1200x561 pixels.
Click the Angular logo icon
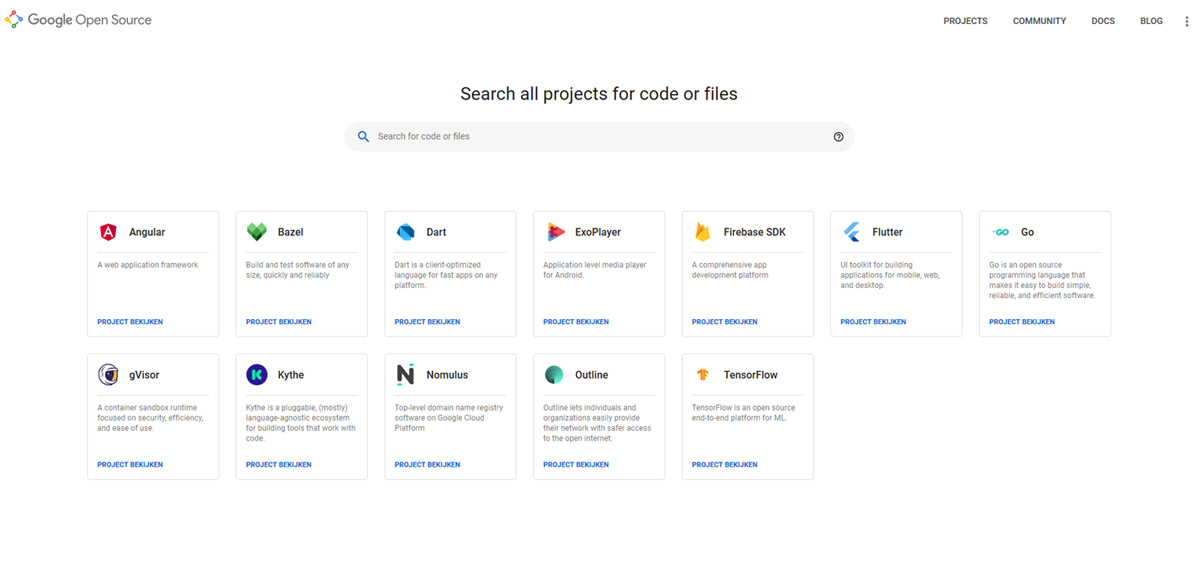108,232
